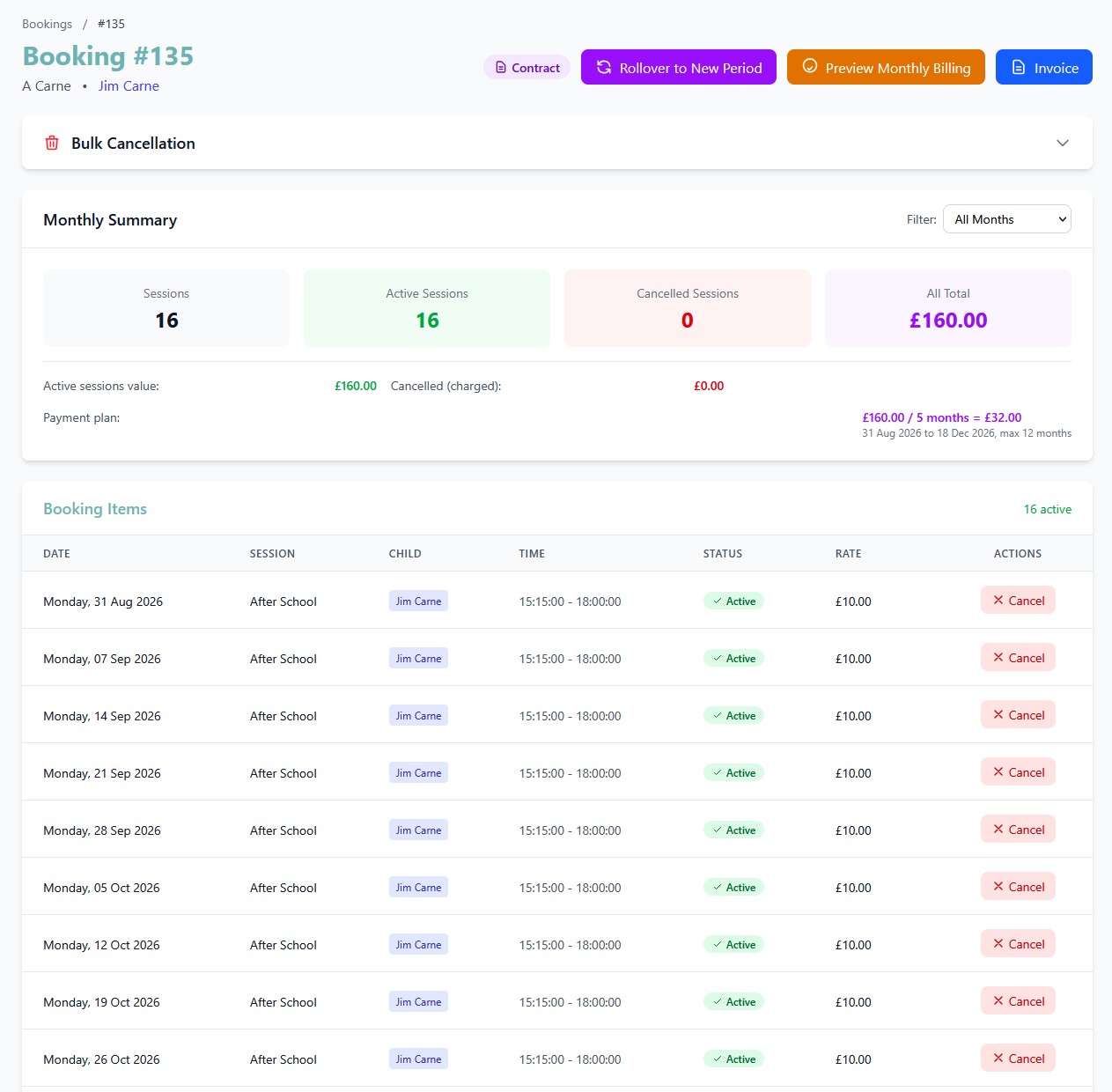Cancel the 26 Oct 2026 session
This screenshot has height=1092, width=1112.
click(x=1018, y=1059)
